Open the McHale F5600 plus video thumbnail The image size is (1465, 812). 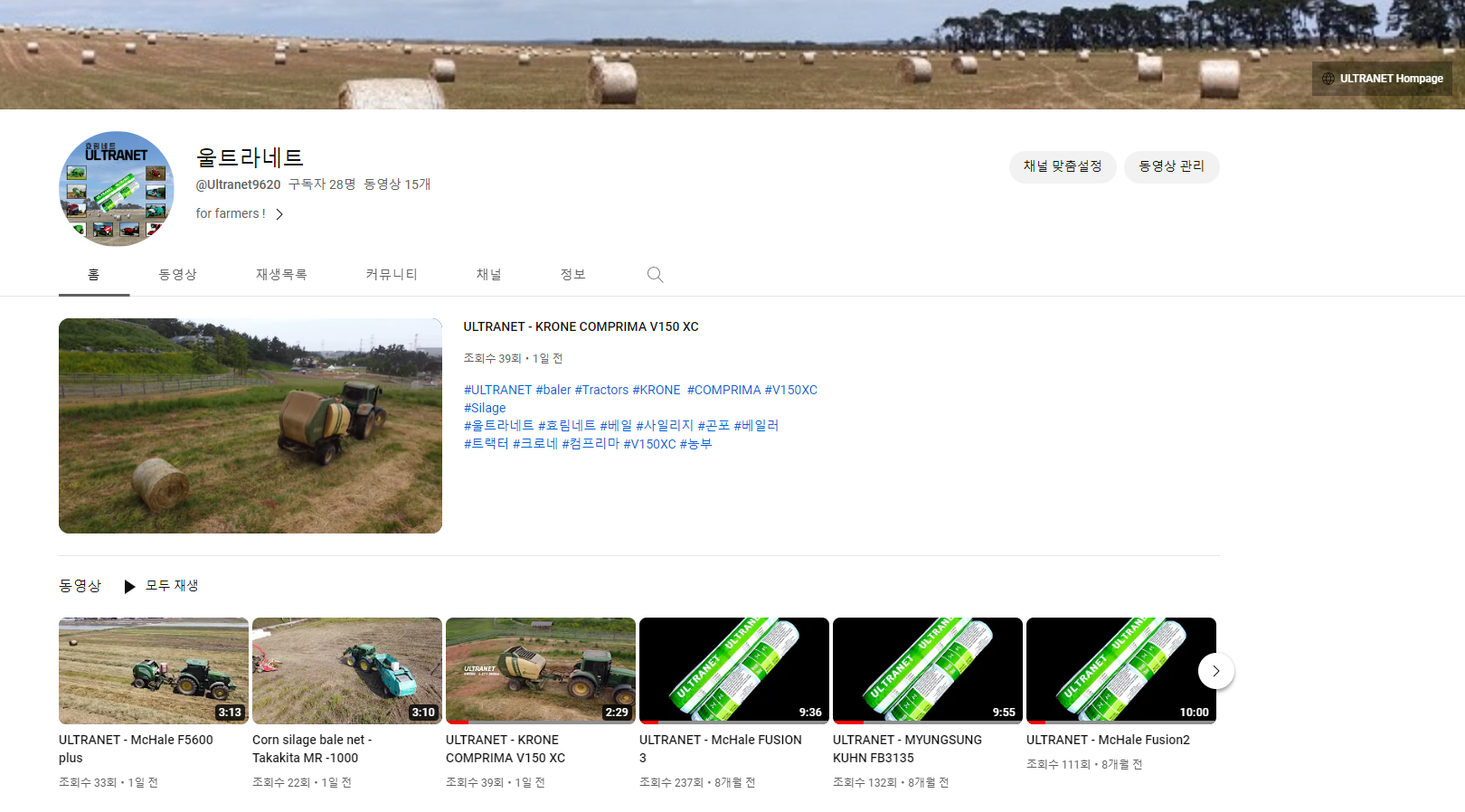pyautogui.click(x=154, y=671)
